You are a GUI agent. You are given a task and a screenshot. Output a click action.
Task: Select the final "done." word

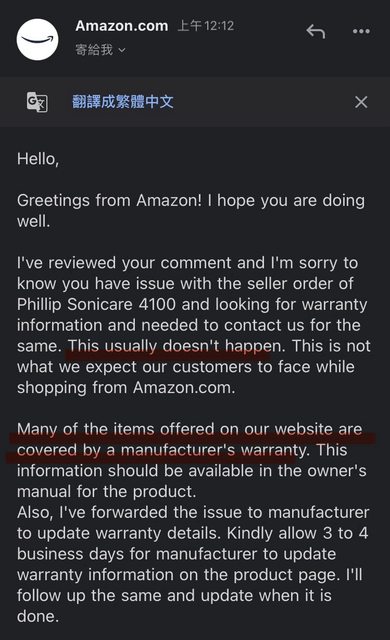(x=38, y=616)
